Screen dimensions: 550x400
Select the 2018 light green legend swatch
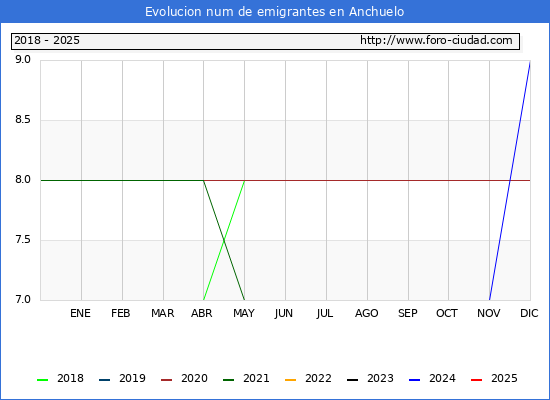[x=42, y=380]
